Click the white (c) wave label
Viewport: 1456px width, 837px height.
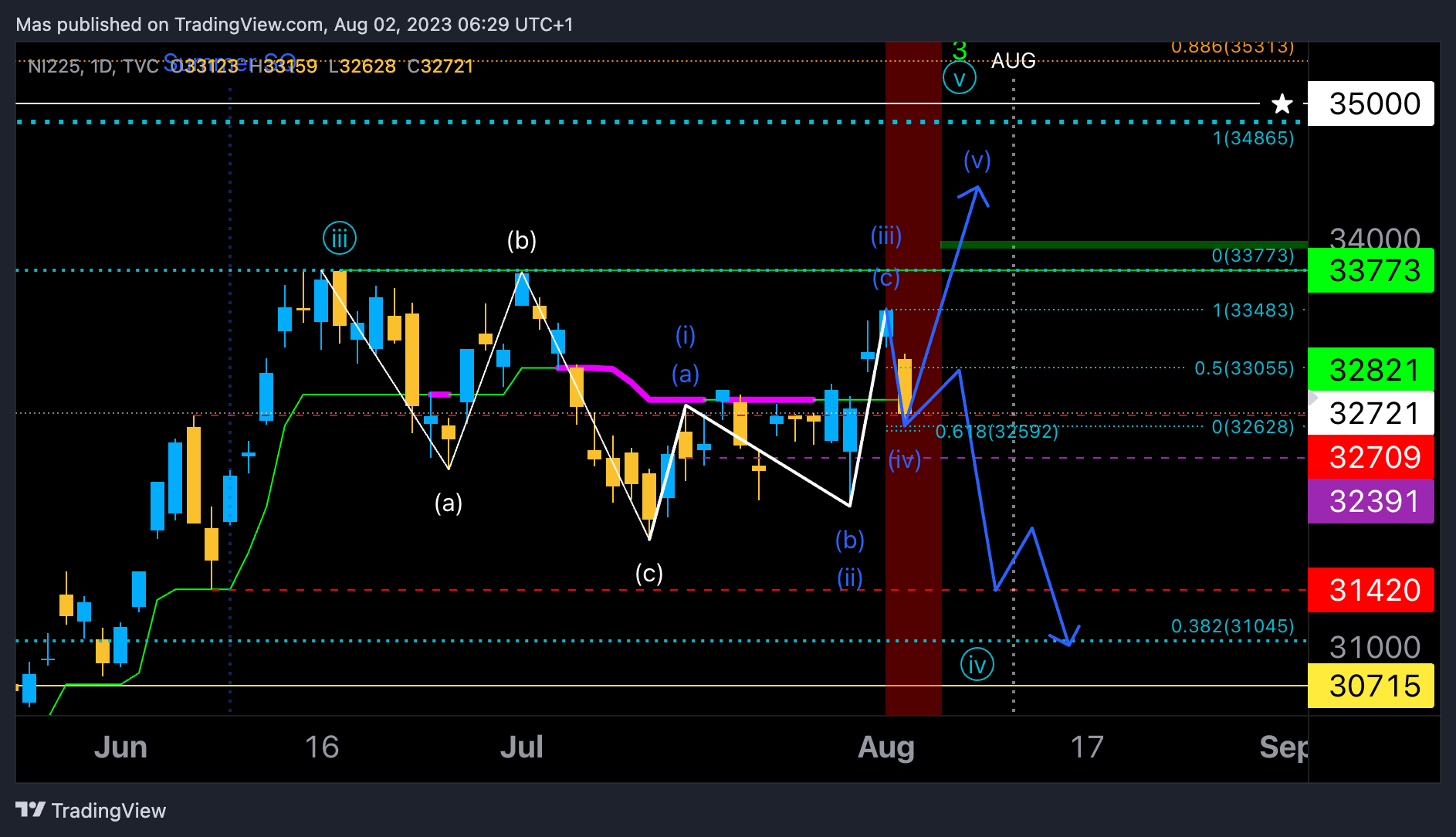649,573
